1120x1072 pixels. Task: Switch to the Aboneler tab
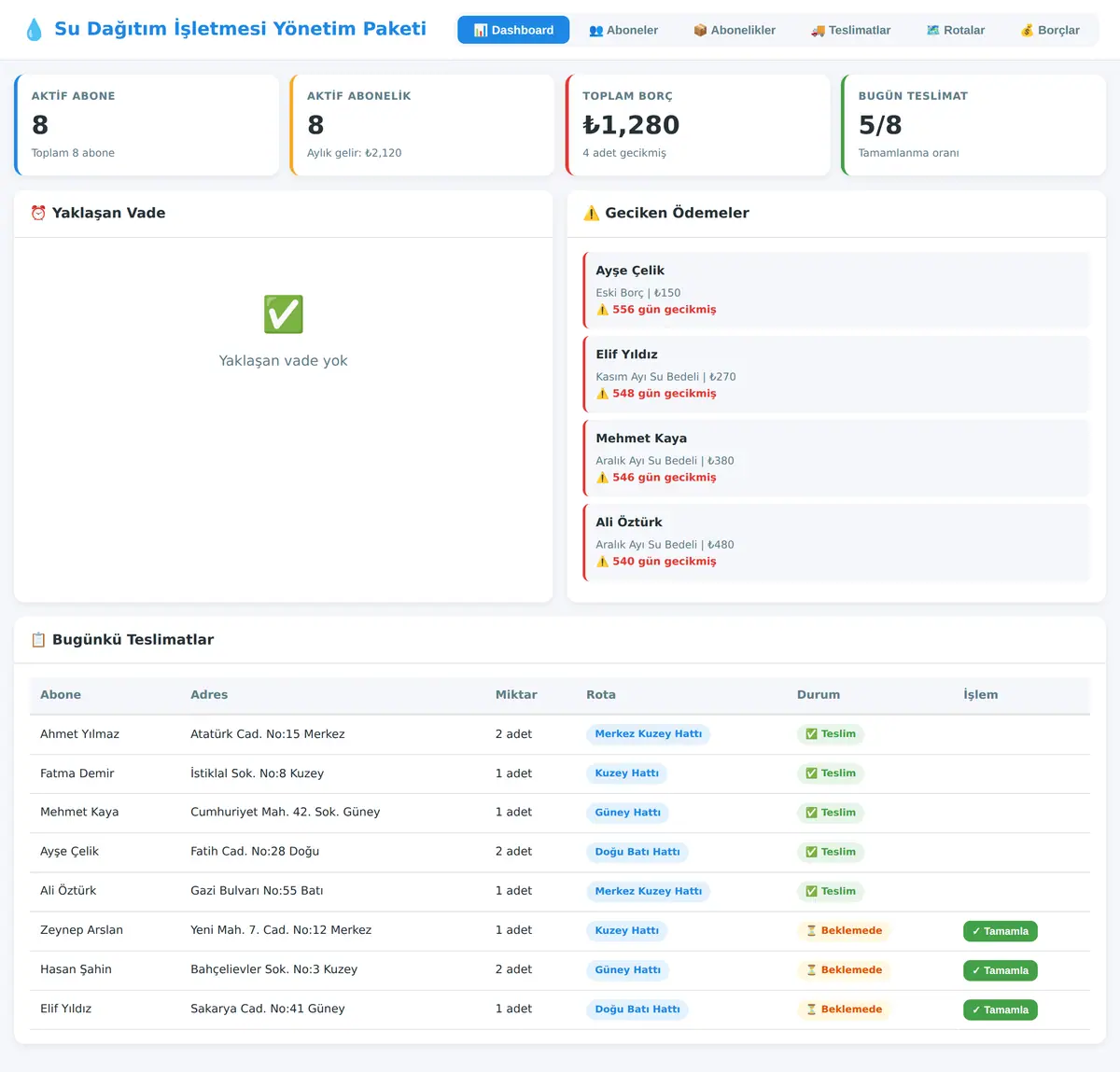click(x=623, y=30)
